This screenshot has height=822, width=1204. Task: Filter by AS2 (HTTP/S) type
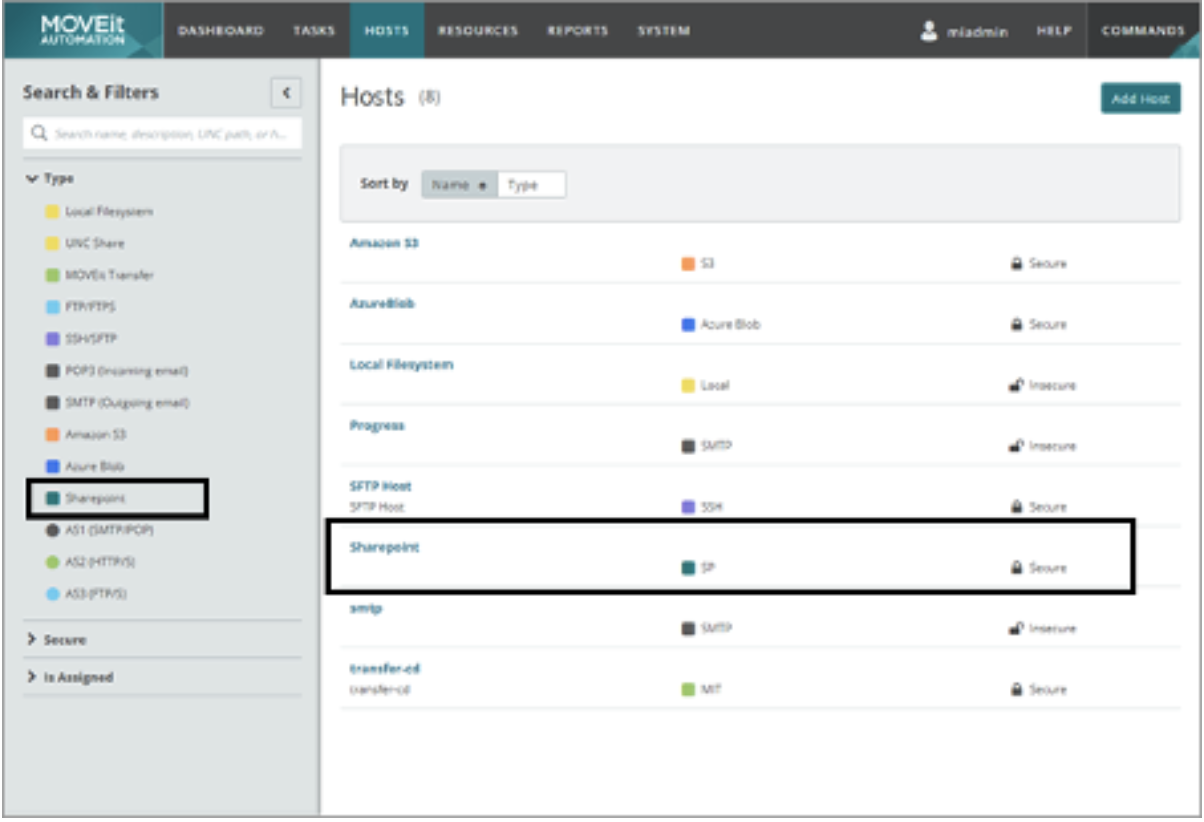[90, 562]
